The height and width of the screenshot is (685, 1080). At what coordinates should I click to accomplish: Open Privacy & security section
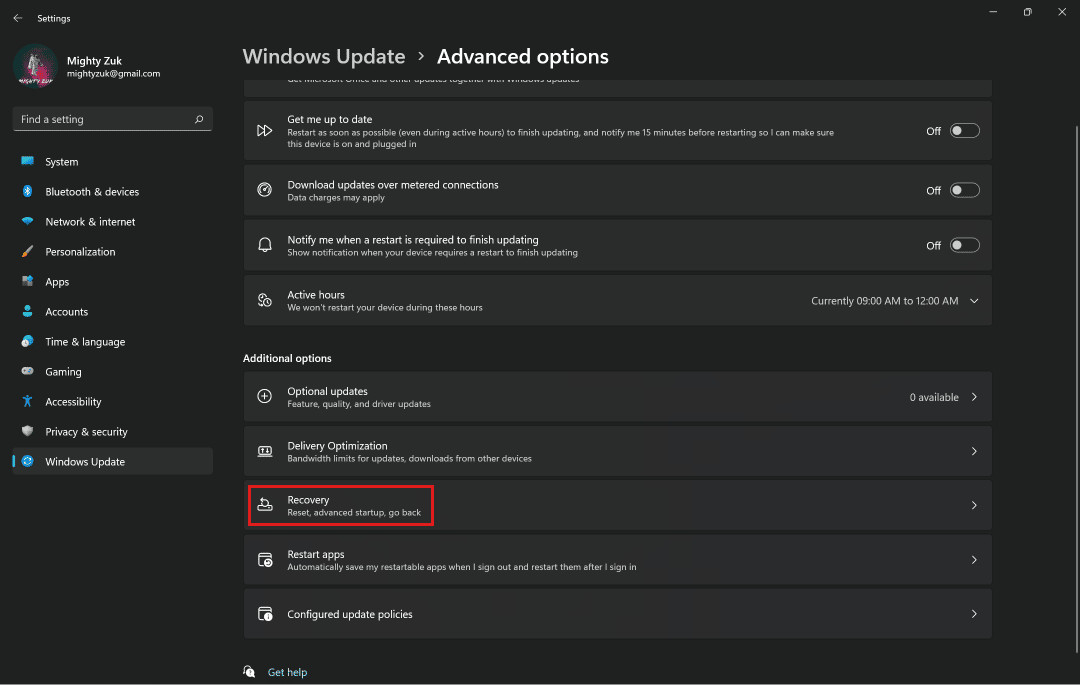[x=113, y=432]
